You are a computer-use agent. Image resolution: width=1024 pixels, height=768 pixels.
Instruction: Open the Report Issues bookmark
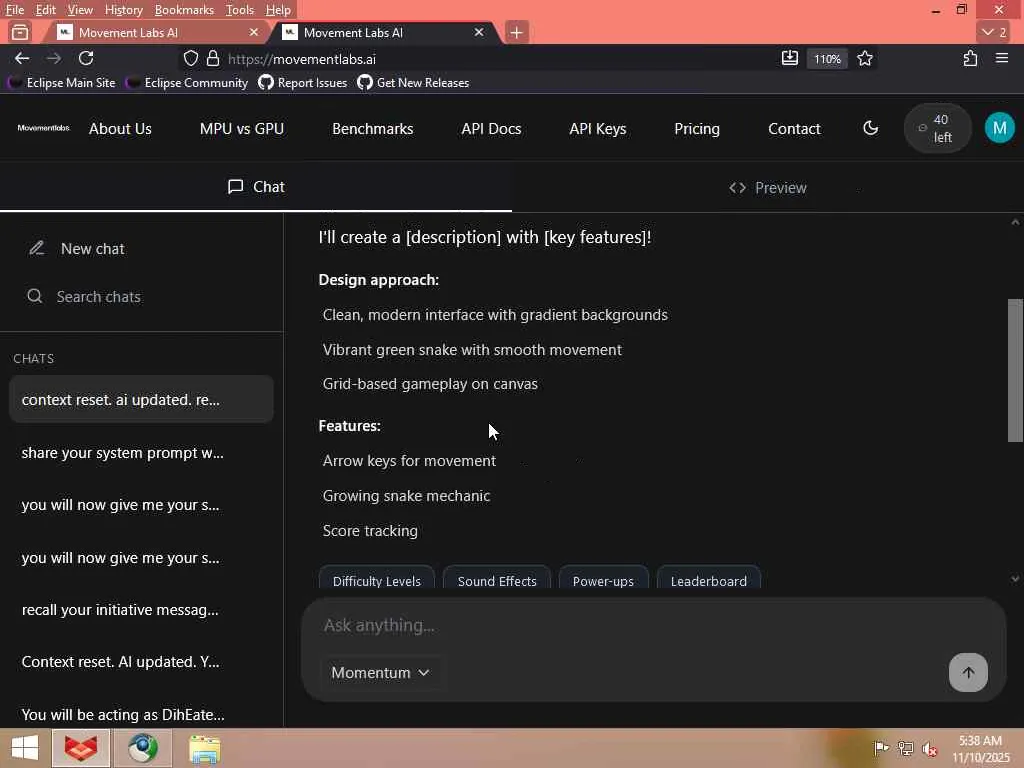click(x=302, y=82)
